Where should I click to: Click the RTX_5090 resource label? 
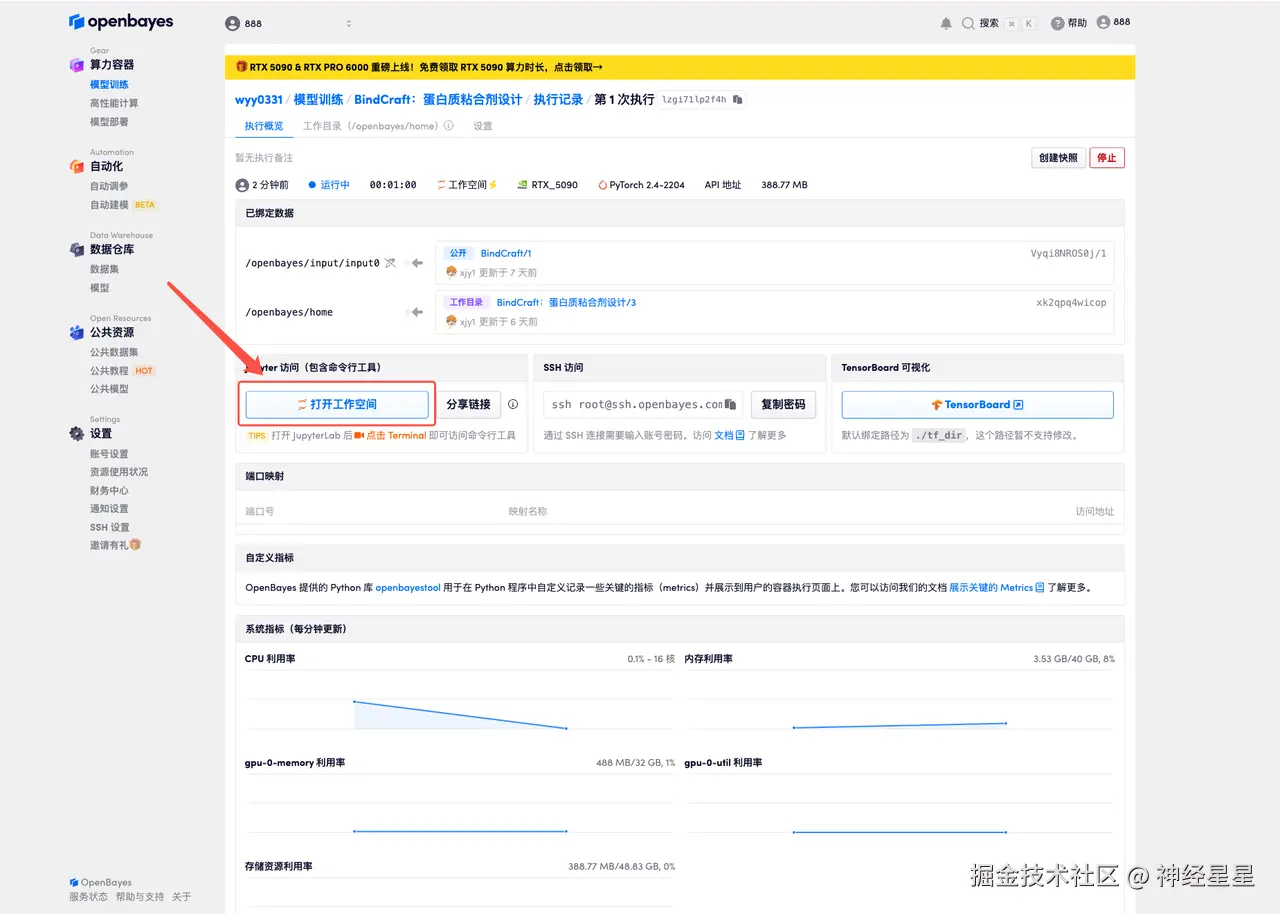pos(547,185)
